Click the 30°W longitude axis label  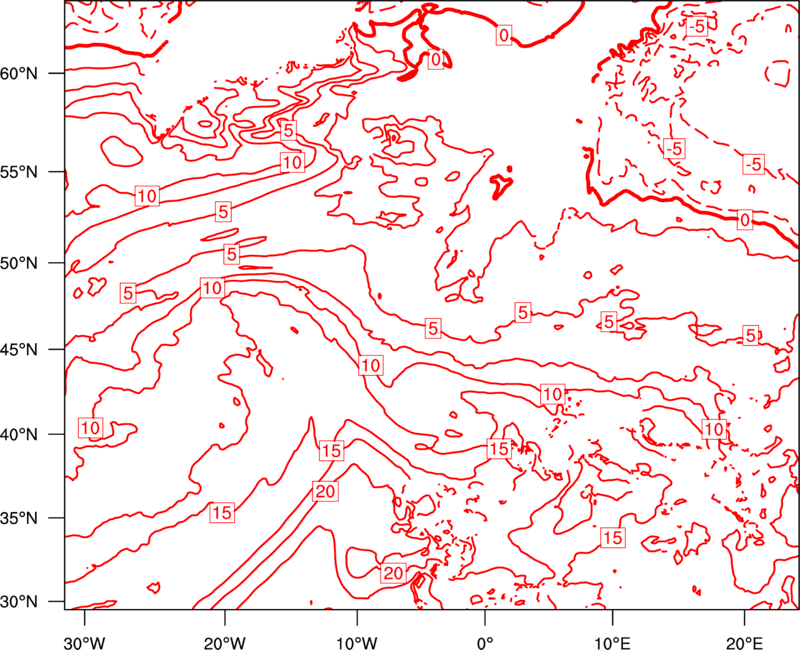coord(85,643)
